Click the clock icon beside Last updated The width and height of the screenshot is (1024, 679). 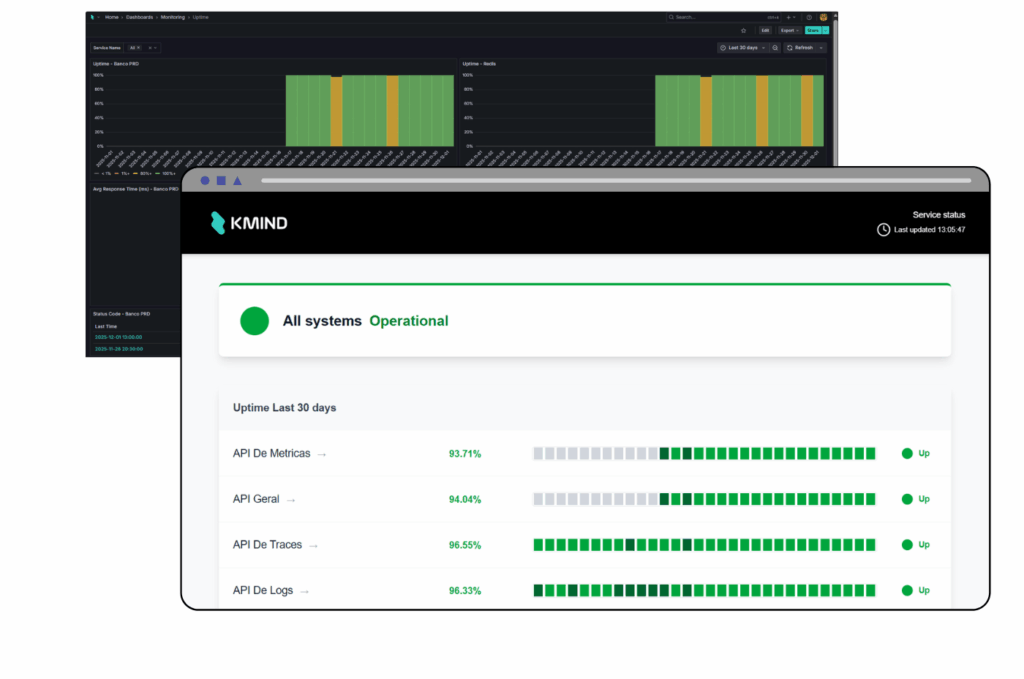pos(883,230)
